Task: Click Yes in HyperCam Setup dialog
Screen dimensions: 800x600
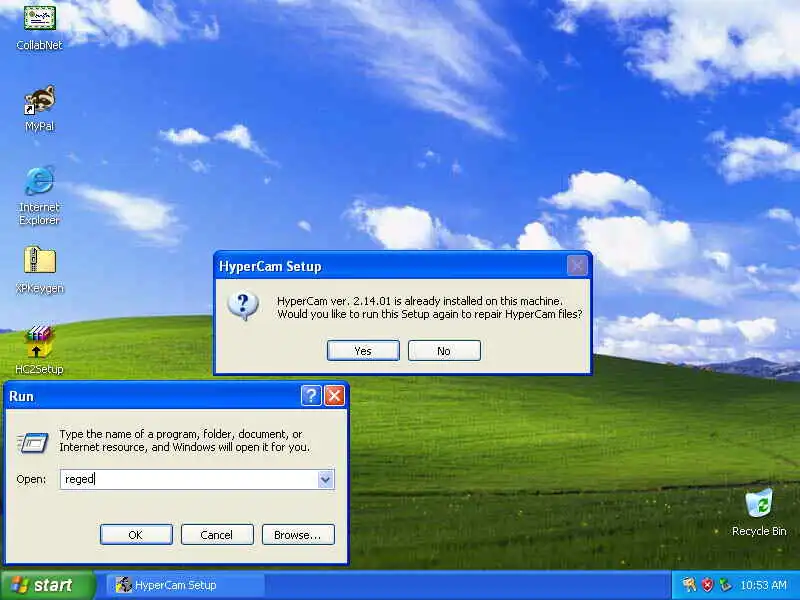Action: [363, 351]
